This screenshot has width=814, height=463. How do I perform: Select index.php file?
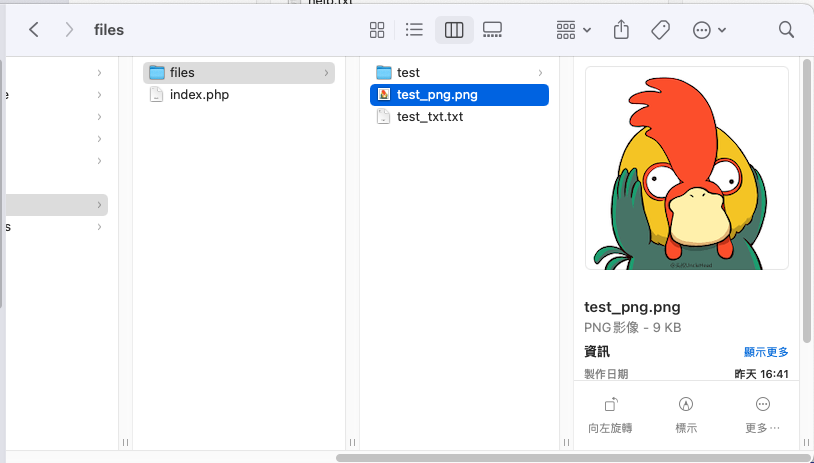[239, 94]
